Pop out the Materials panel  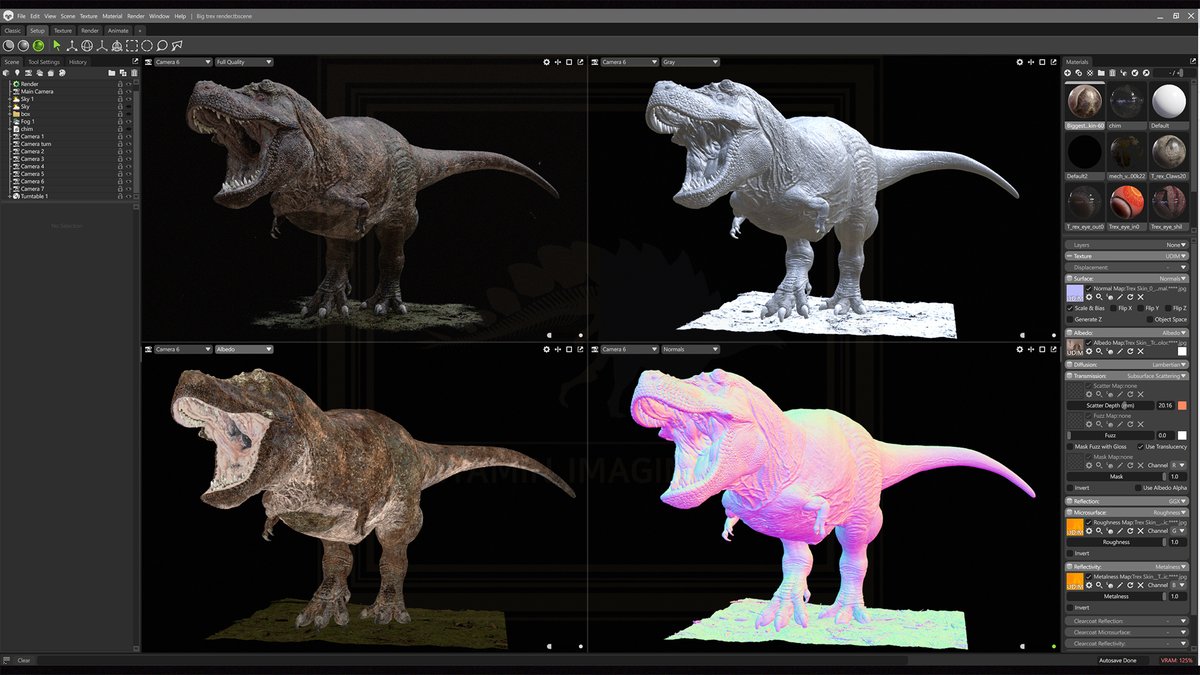pyautogui.click(x=1192, y=61)
